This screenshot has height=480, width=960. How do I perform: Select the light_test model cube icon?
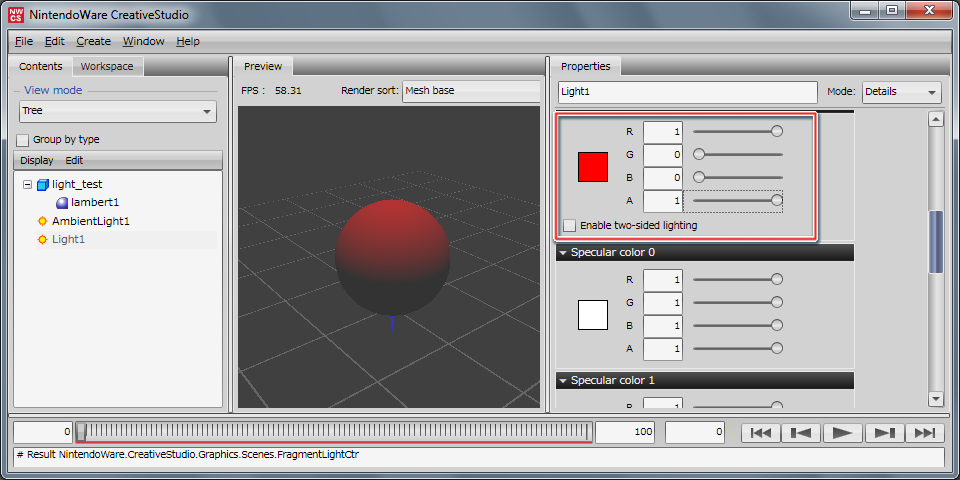42,185
